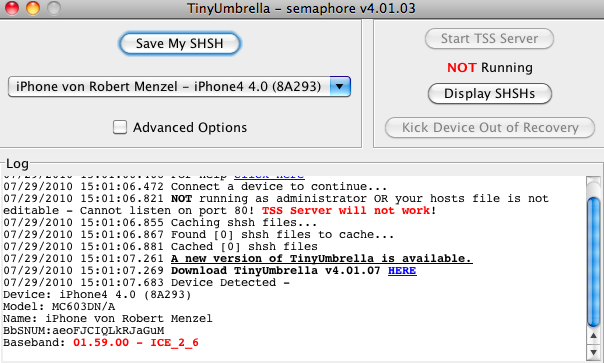Click the red Baseband version text
The height and width of the screenshot is (363, 604).
[136, 343]
